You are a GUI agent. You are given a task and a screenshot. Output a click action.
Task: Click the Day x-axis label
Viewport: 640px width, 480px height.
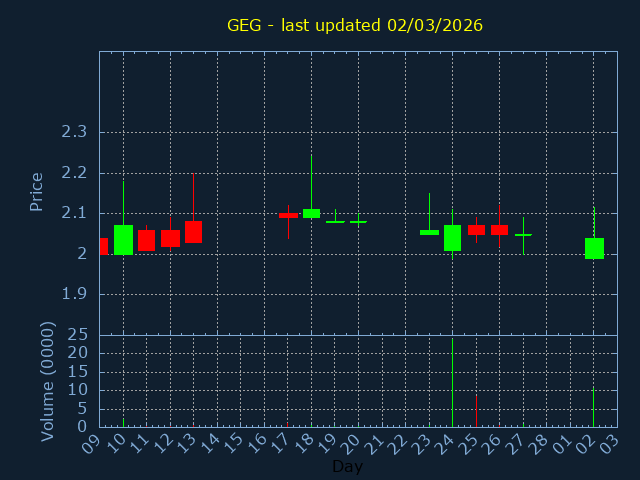[347, 466]
